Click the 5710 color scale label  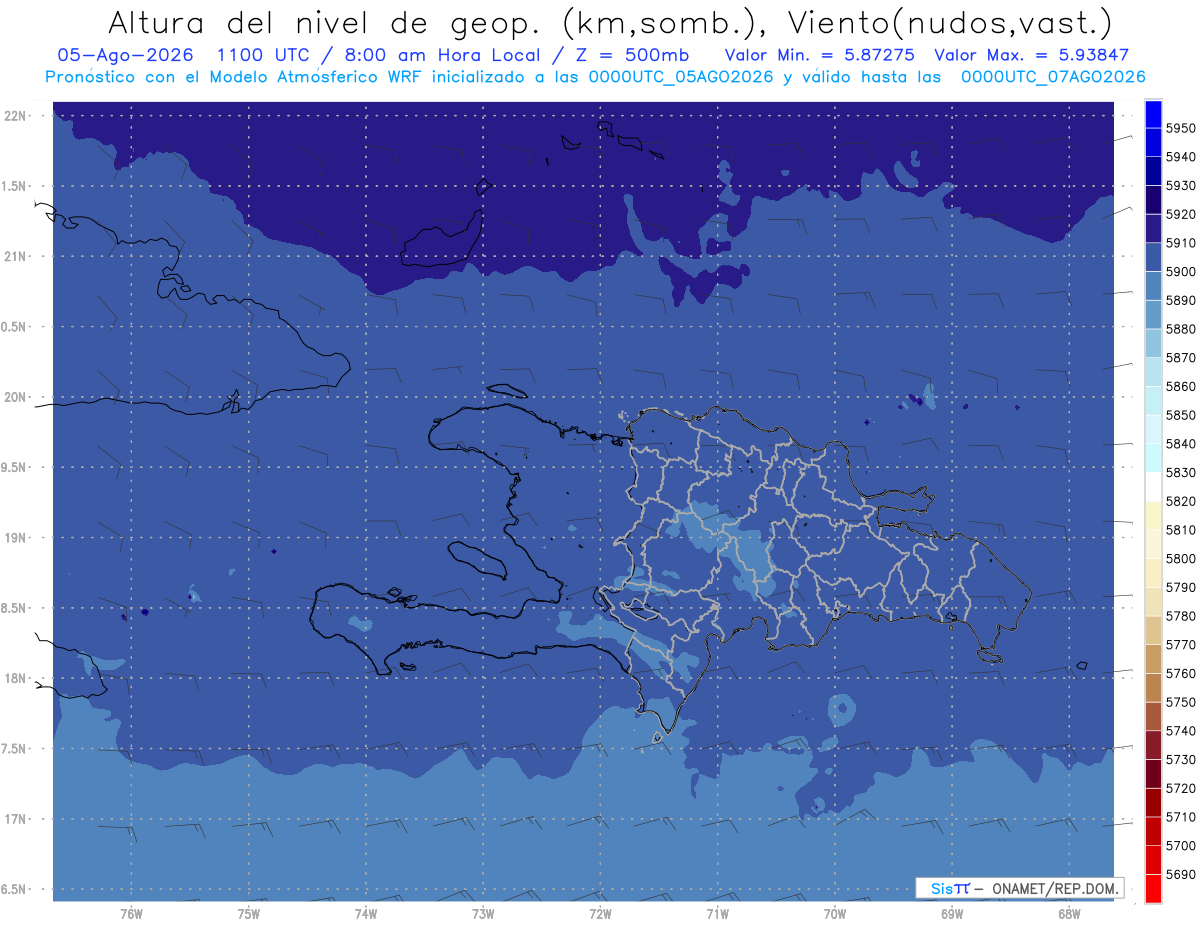(x=1181, y=816)
